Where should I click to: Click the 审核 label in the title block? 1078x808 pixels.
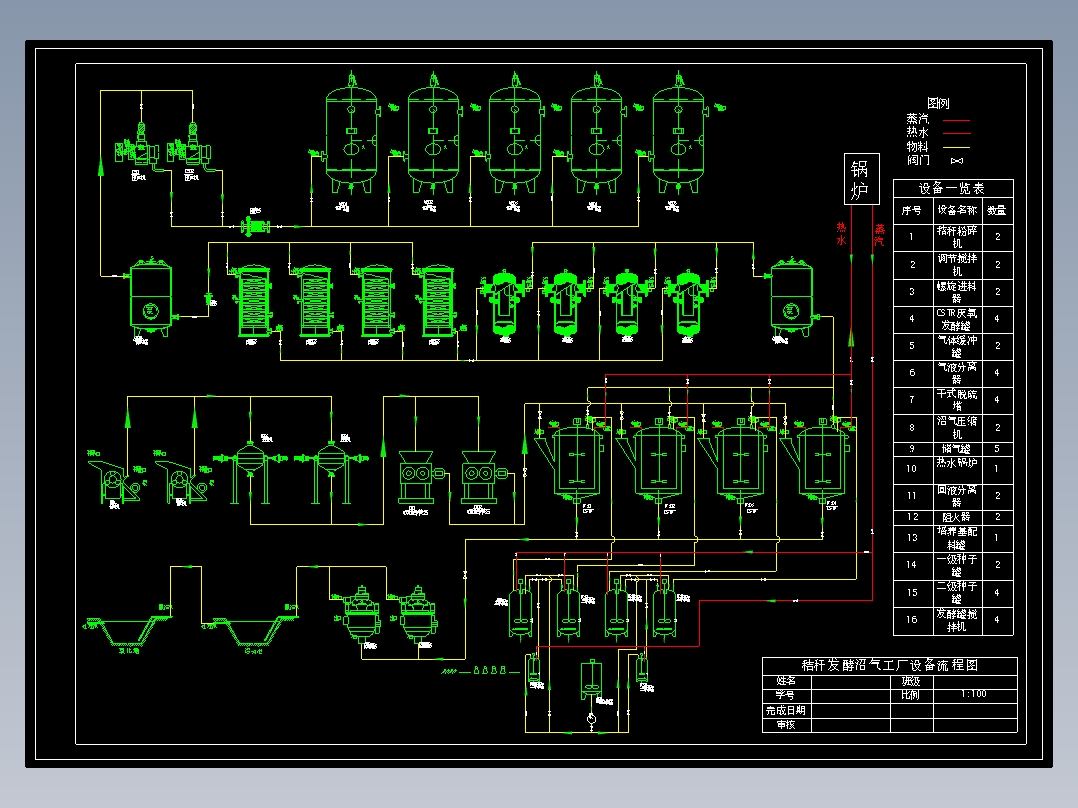786,725
